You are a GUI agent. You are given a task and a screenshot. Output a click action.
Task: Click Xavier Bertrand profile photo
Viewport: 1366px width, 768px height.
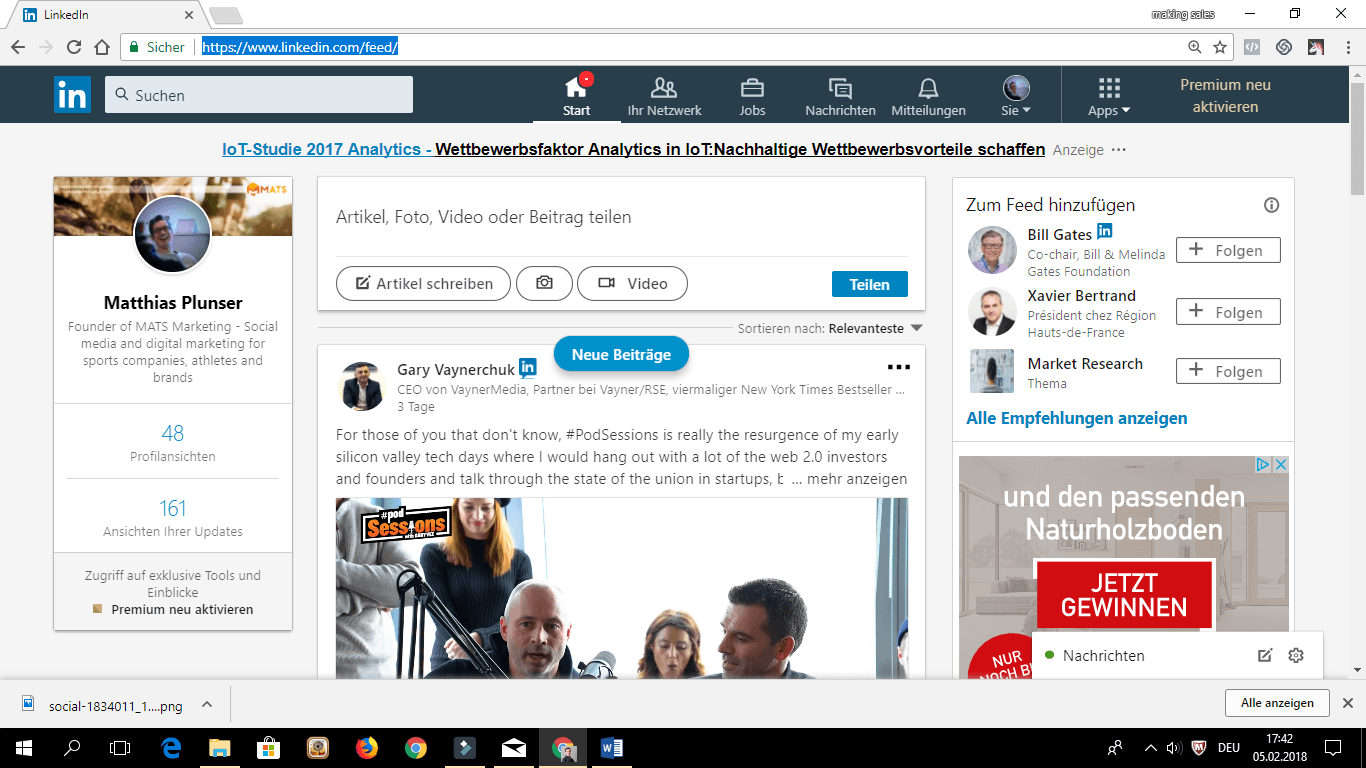click(x=992, y=312)
